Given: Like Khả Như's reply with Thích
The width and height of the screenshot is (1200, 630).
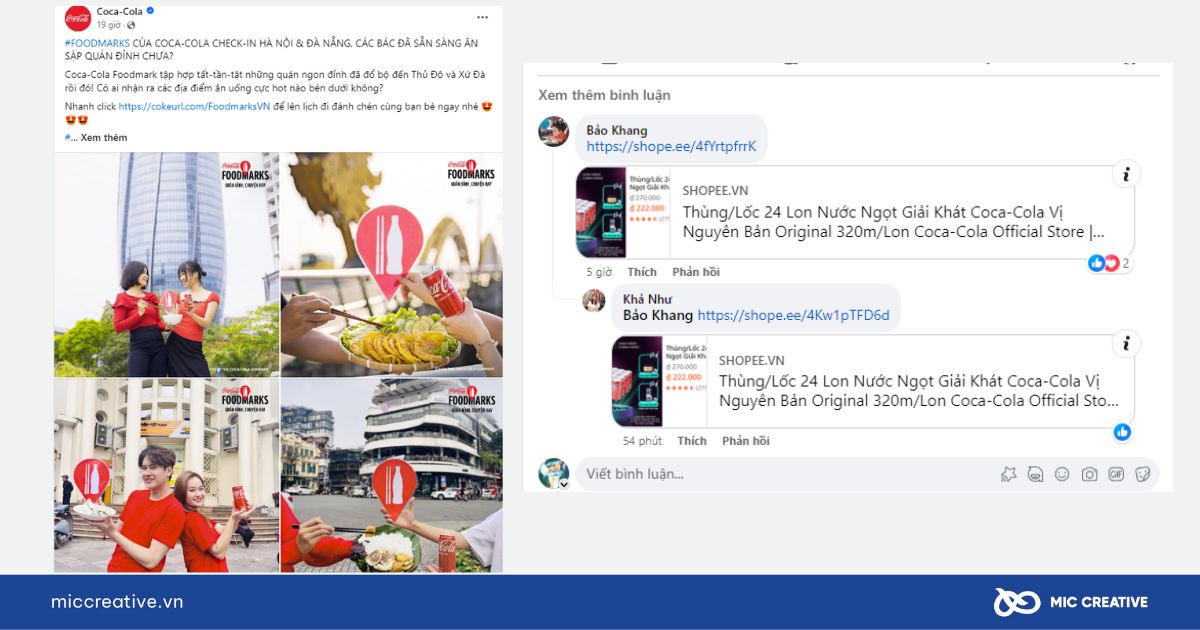Looking at the screenshot, I should coord(692,441).
